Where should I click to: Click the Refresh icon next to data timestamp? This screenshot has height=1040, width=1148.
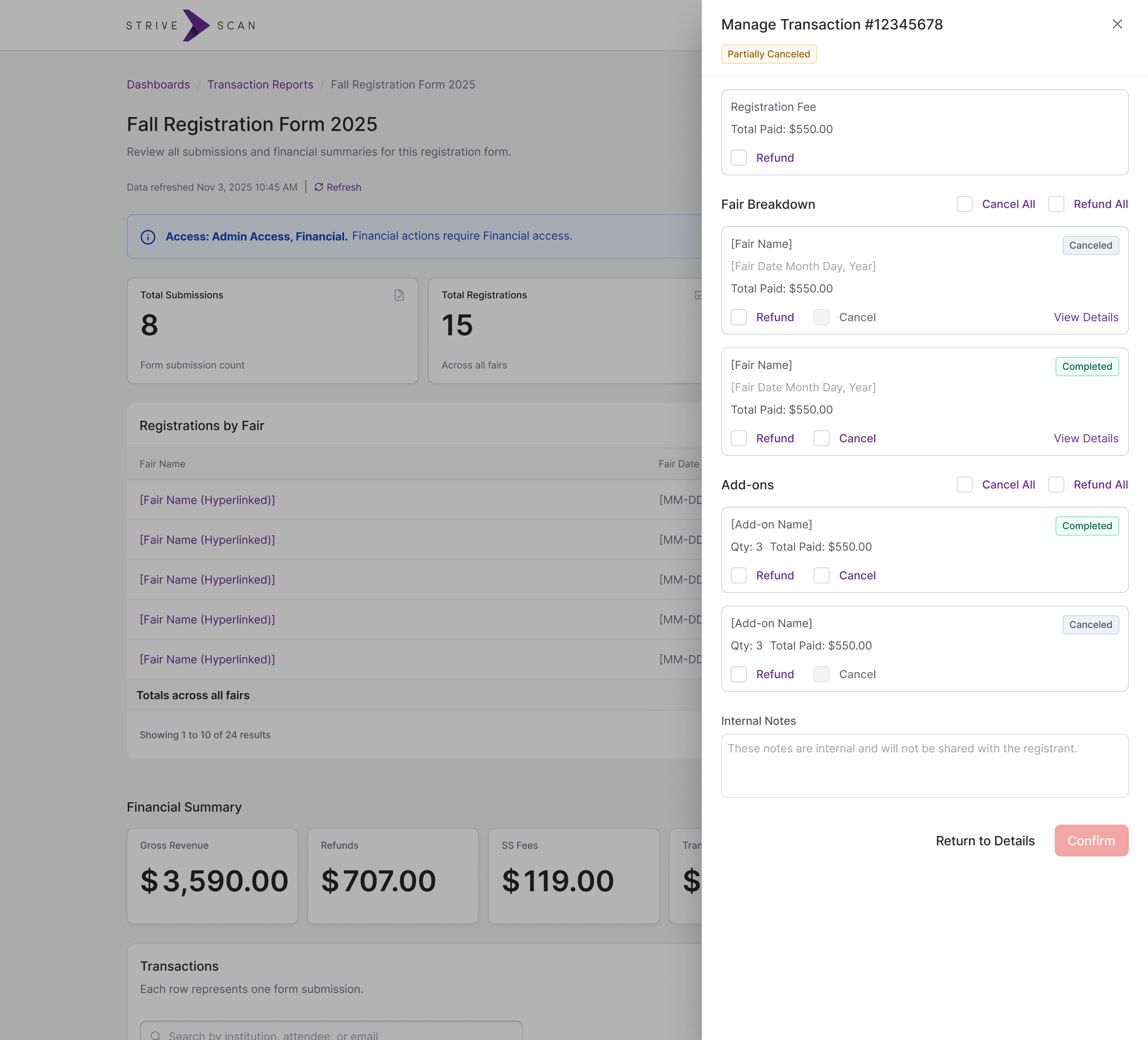[x=318, y=187]
